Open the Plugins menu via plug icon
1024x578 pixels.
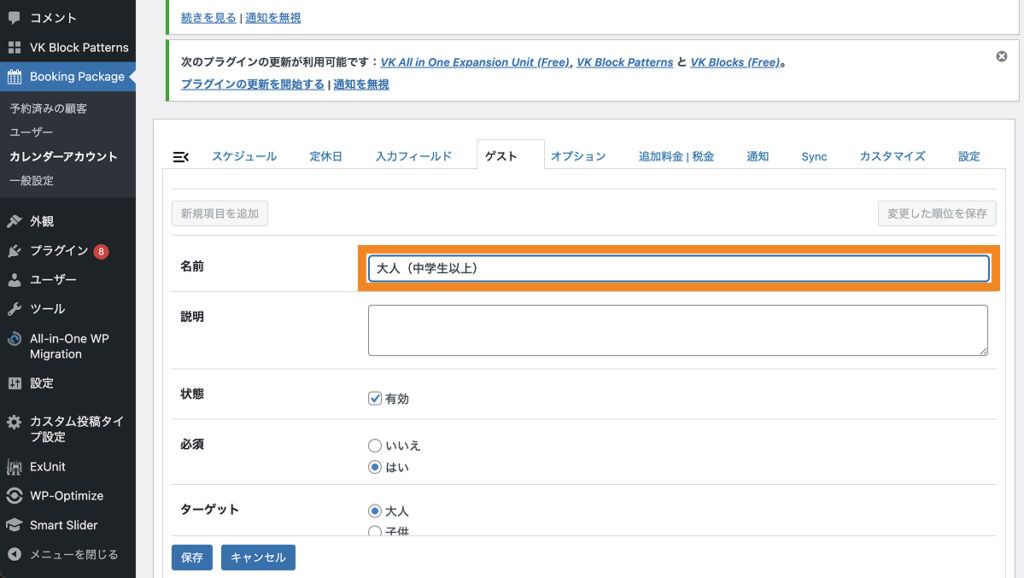point(14,251)
